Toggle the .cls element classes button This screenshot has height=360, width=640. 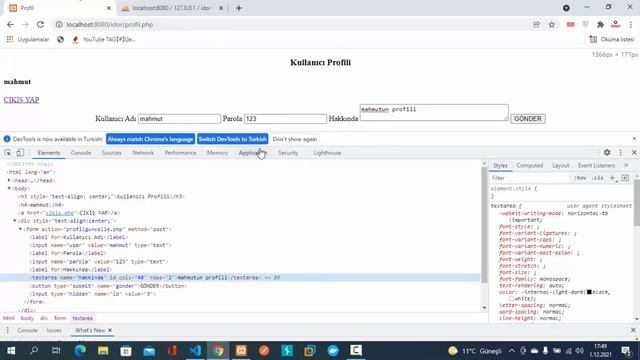(x=598, y=178)
